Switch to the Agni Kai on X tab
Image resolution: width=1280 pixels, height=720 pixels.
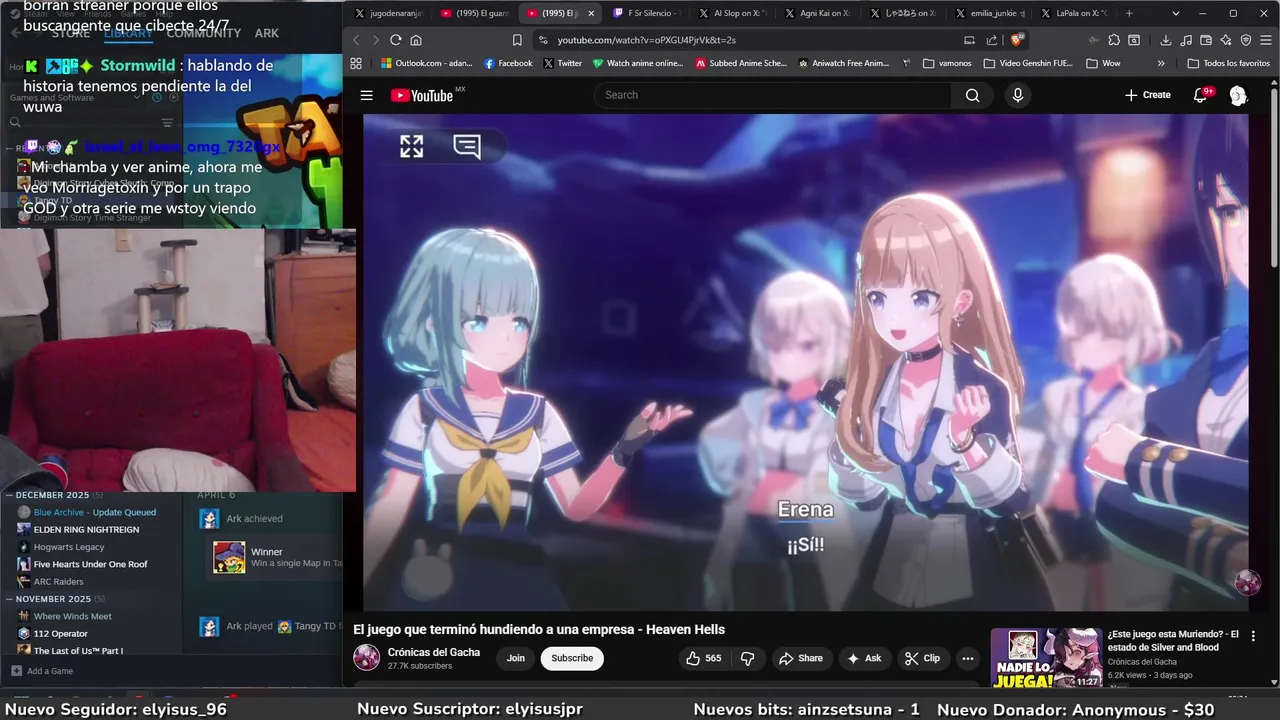click(x=818, y=13)
